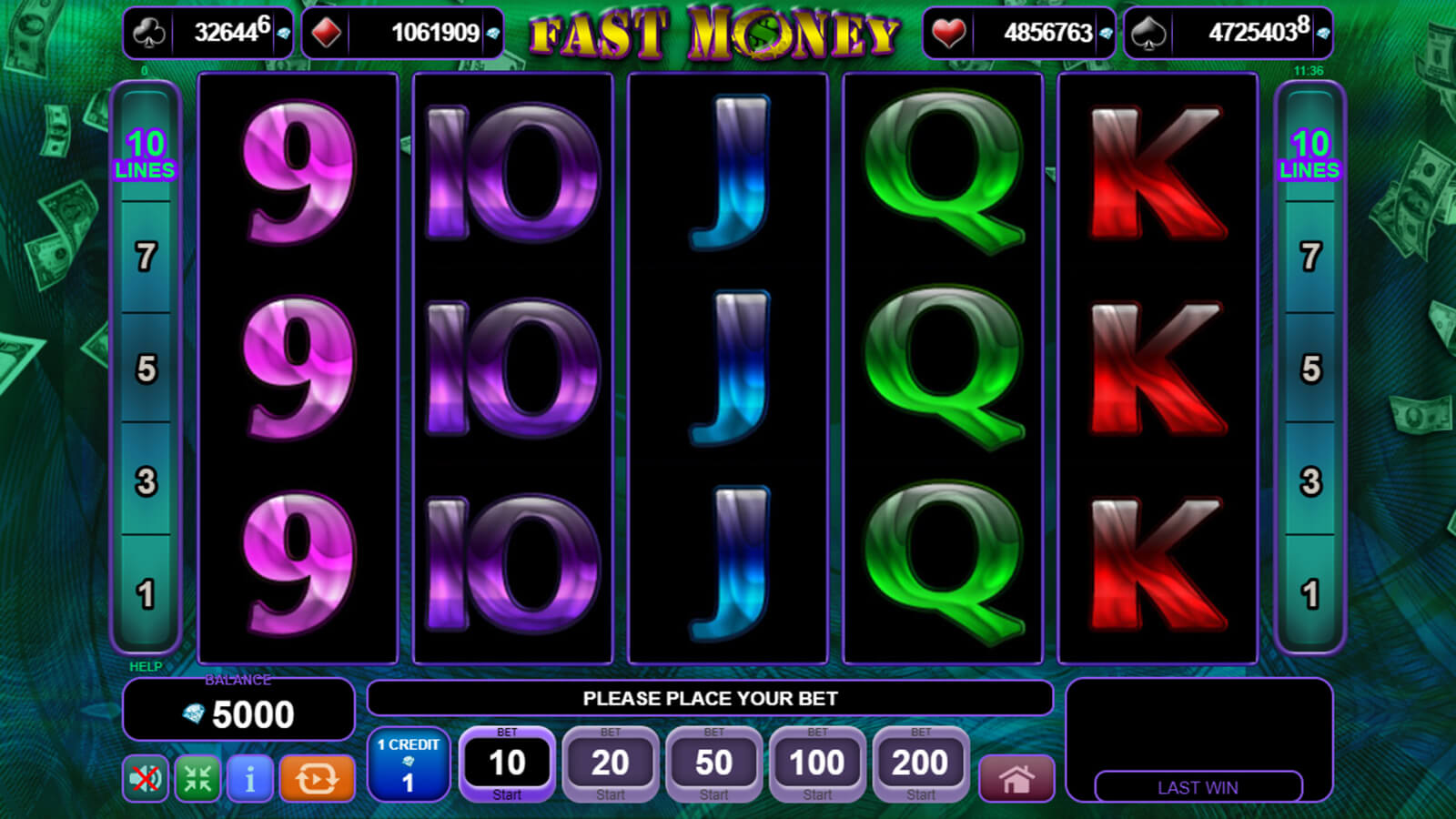
Task: Click the green fullscreen arrows icon
Action: pos(197,779)
